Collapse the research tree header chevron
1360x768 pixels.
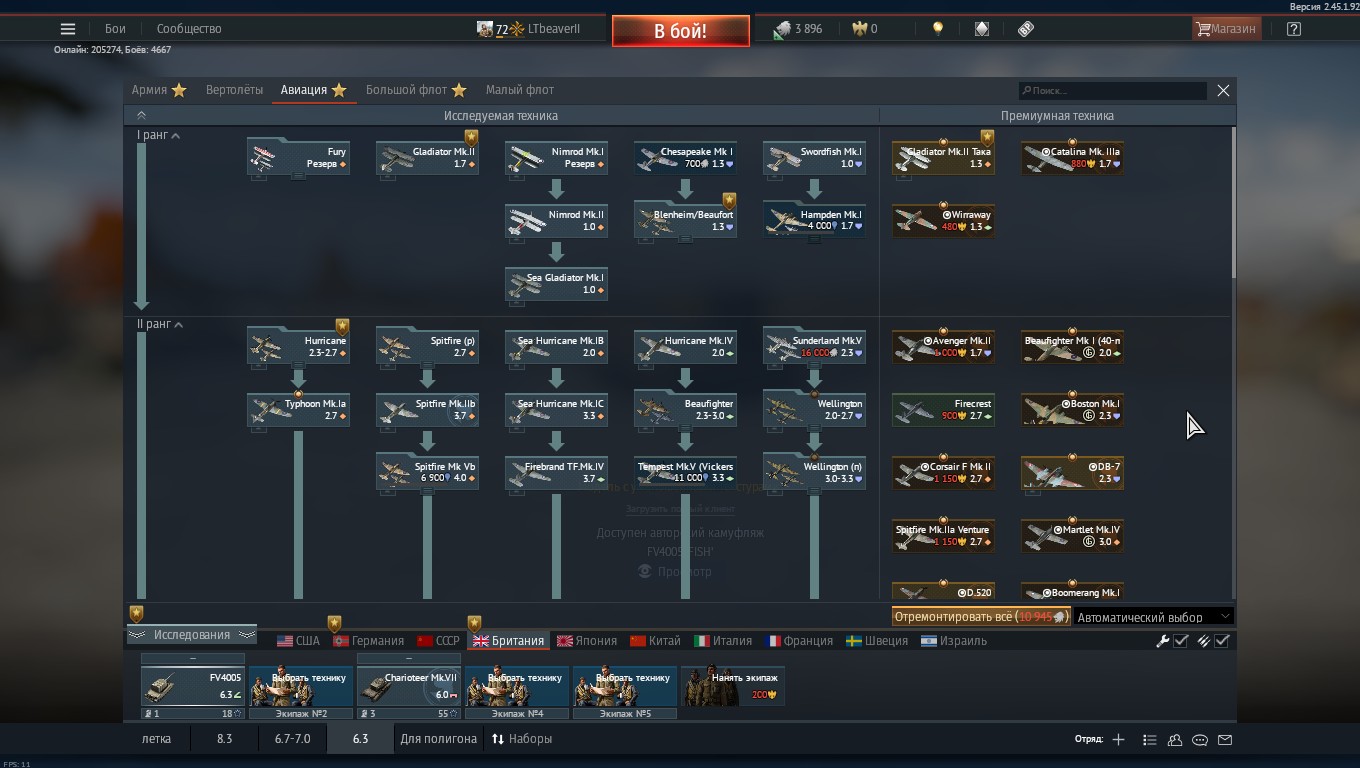click(141, 115)
